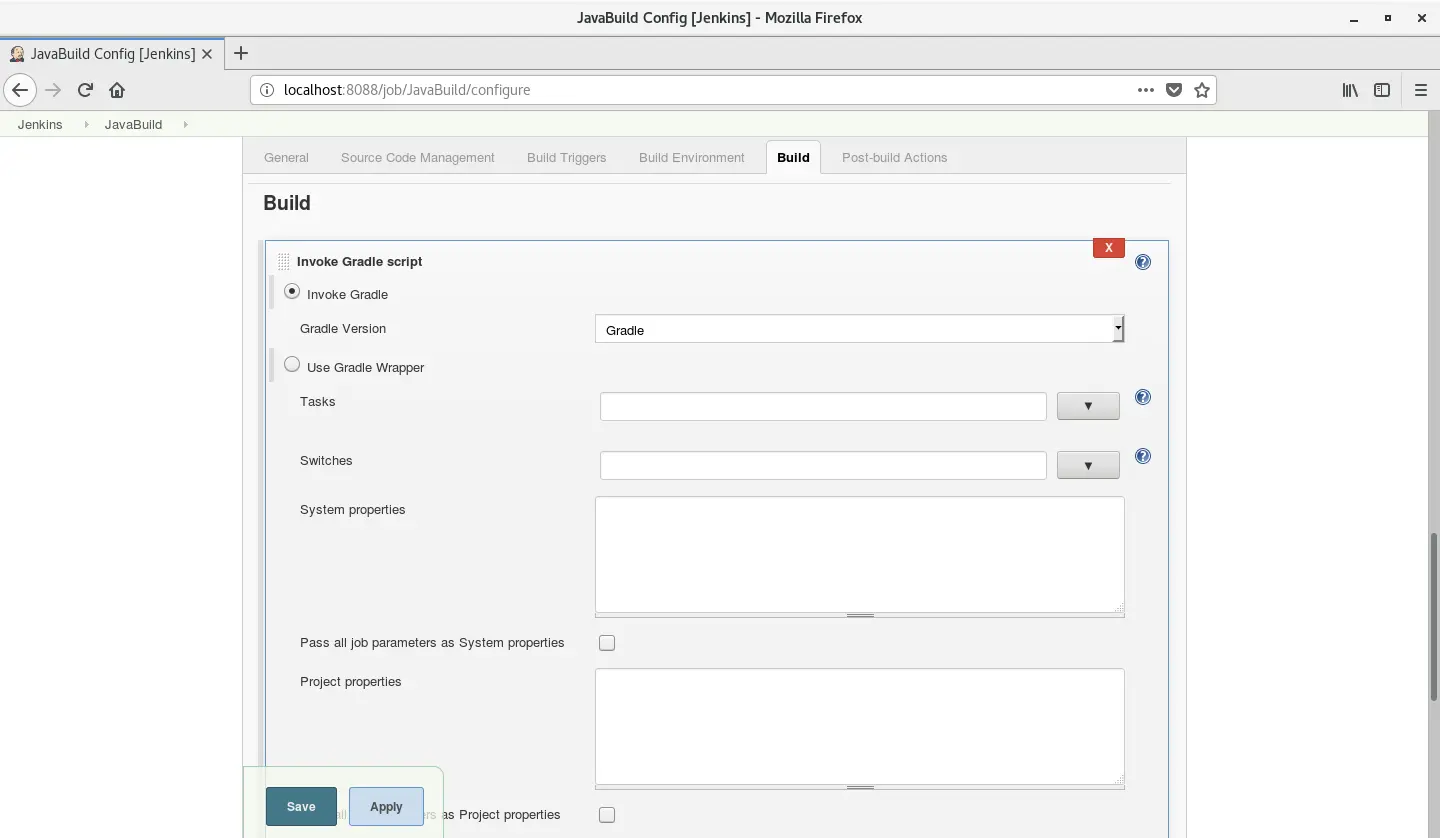Open help for Invoke Gradle script
1440x838 pixels.
click(x=1143, y=262)
